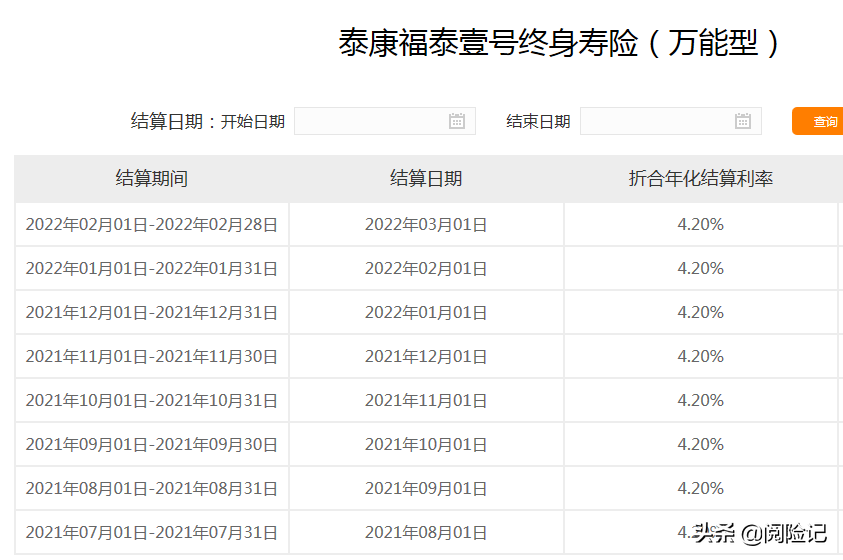This screenshot has width=843, height=560.
Task: Select the title 泰康福泰壹号终身寿险（万能型）
Action: 559,43
